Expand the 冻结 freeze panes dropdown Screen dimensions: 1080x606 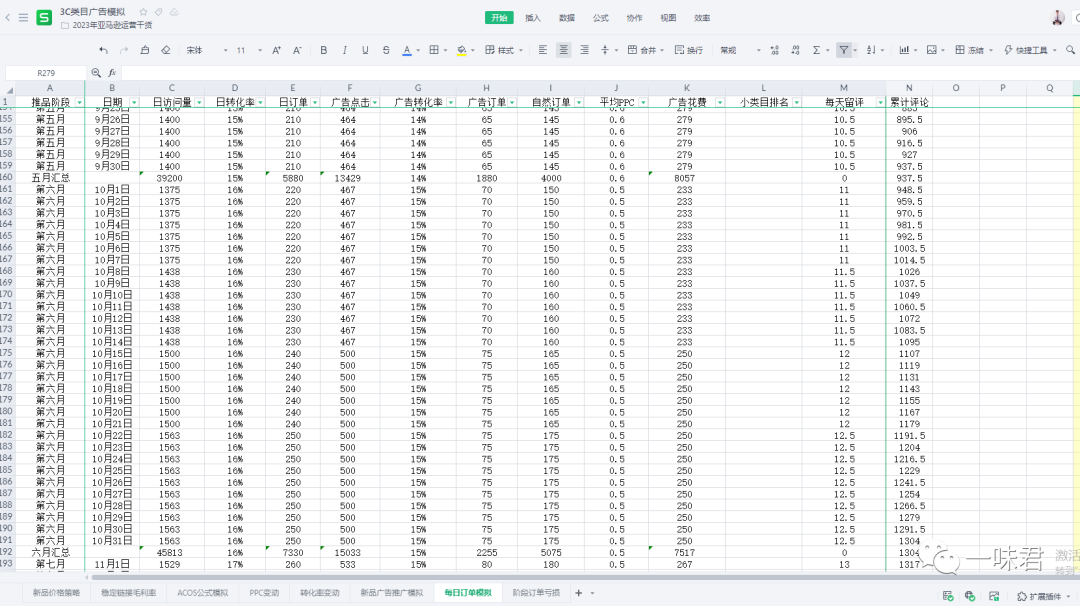pyautogui.click(x=978, y=50)
